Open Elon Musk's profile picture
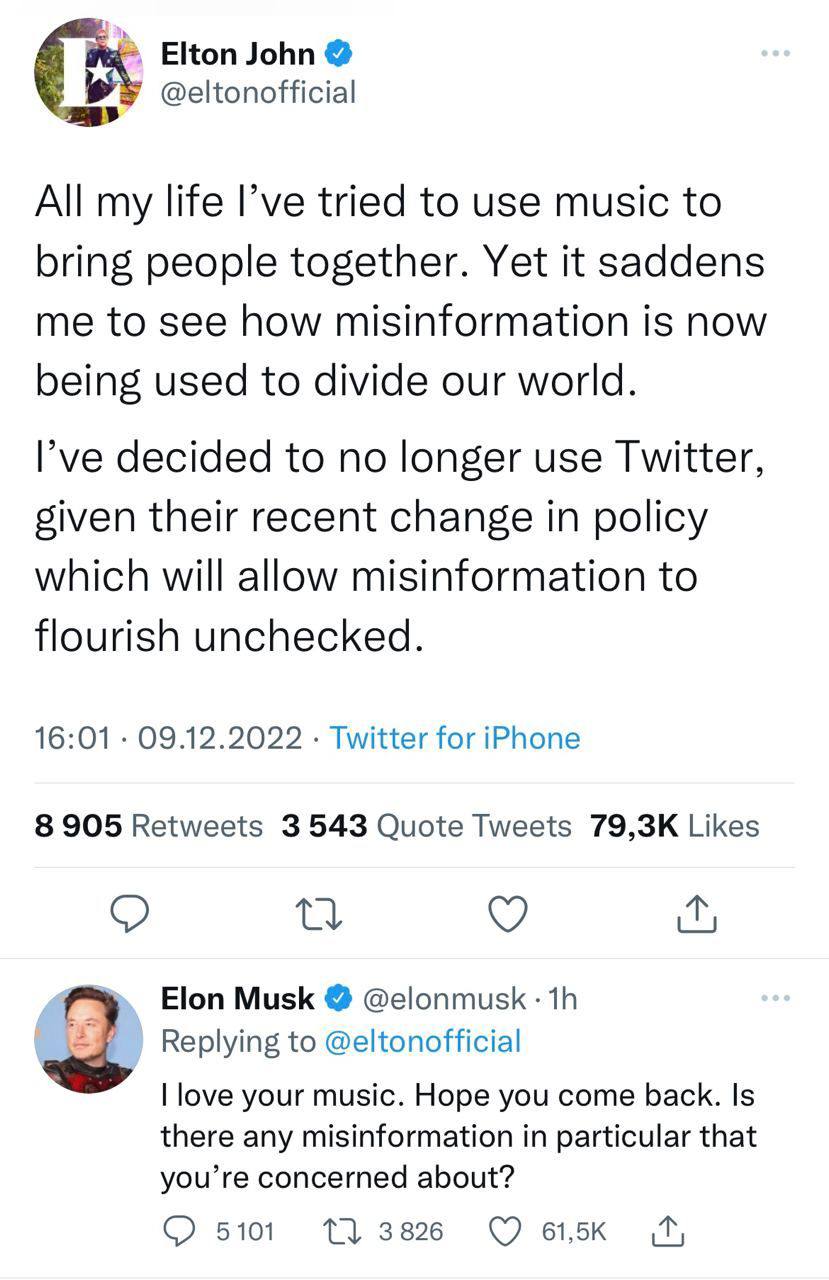 pos(88,1038)
